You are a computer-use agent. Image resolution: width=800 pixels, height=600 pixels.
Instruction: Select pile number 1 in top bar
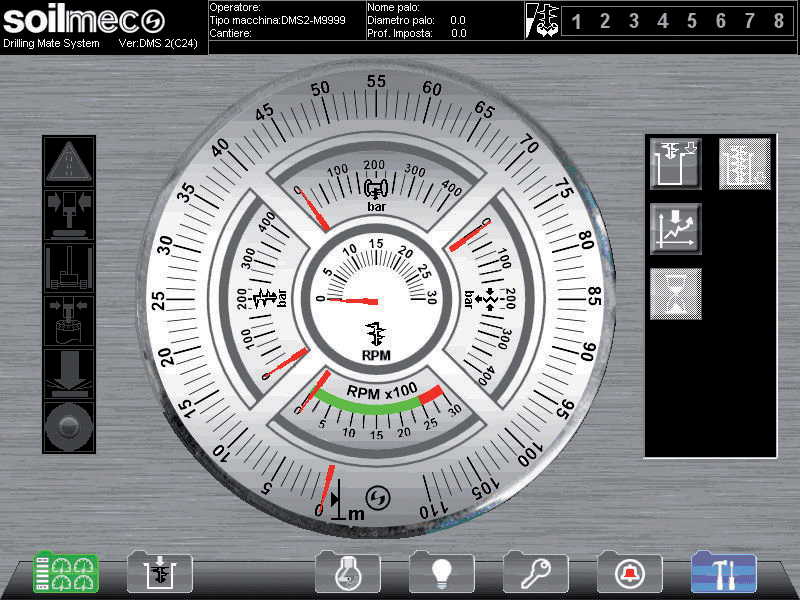pyautogui.click(x=577, y=21)
